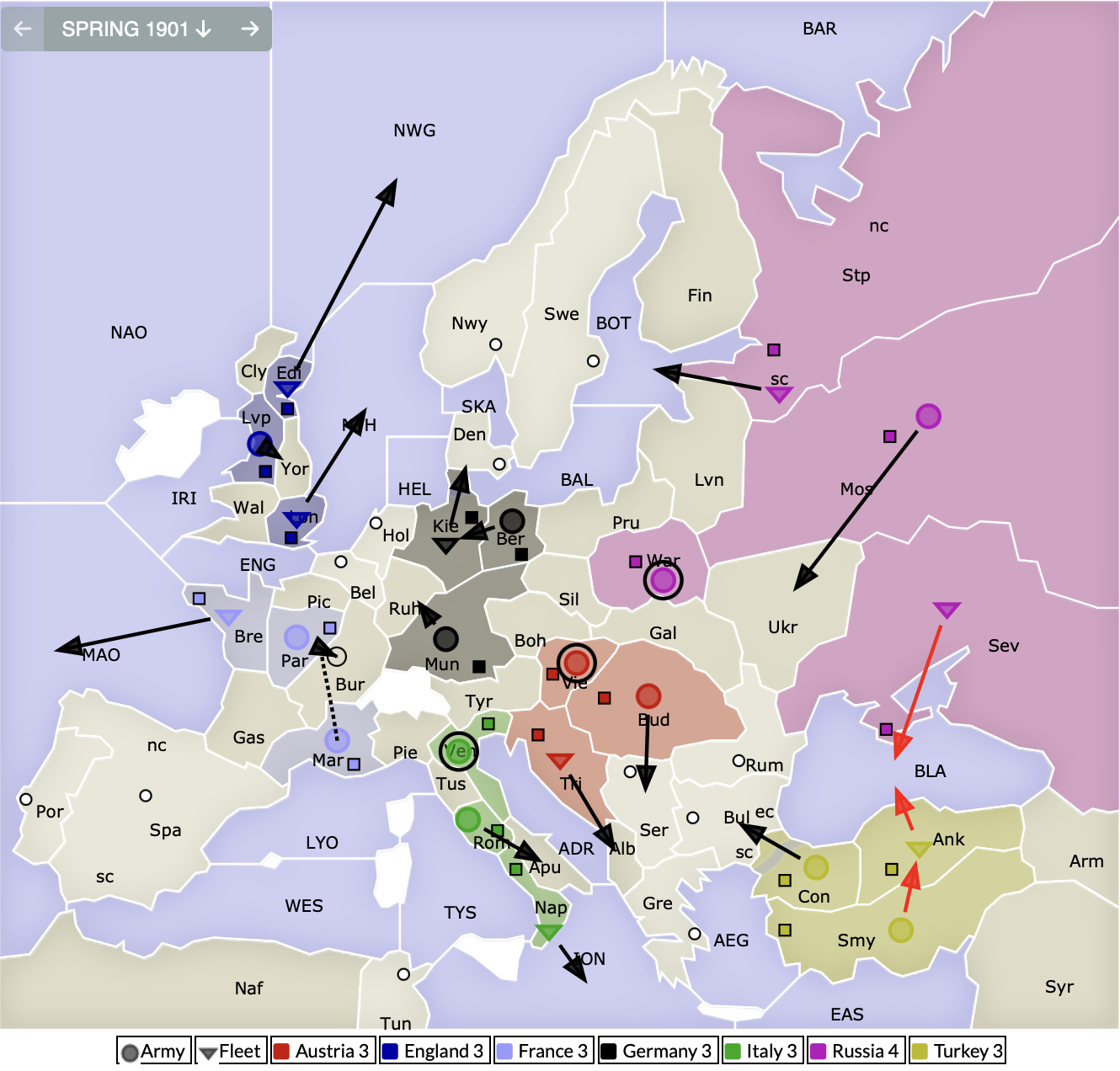The width and height of the screenshot is (1120, 1071).
Task: Click the neutral supply center in Holland
Action: [x=376, y=523]
